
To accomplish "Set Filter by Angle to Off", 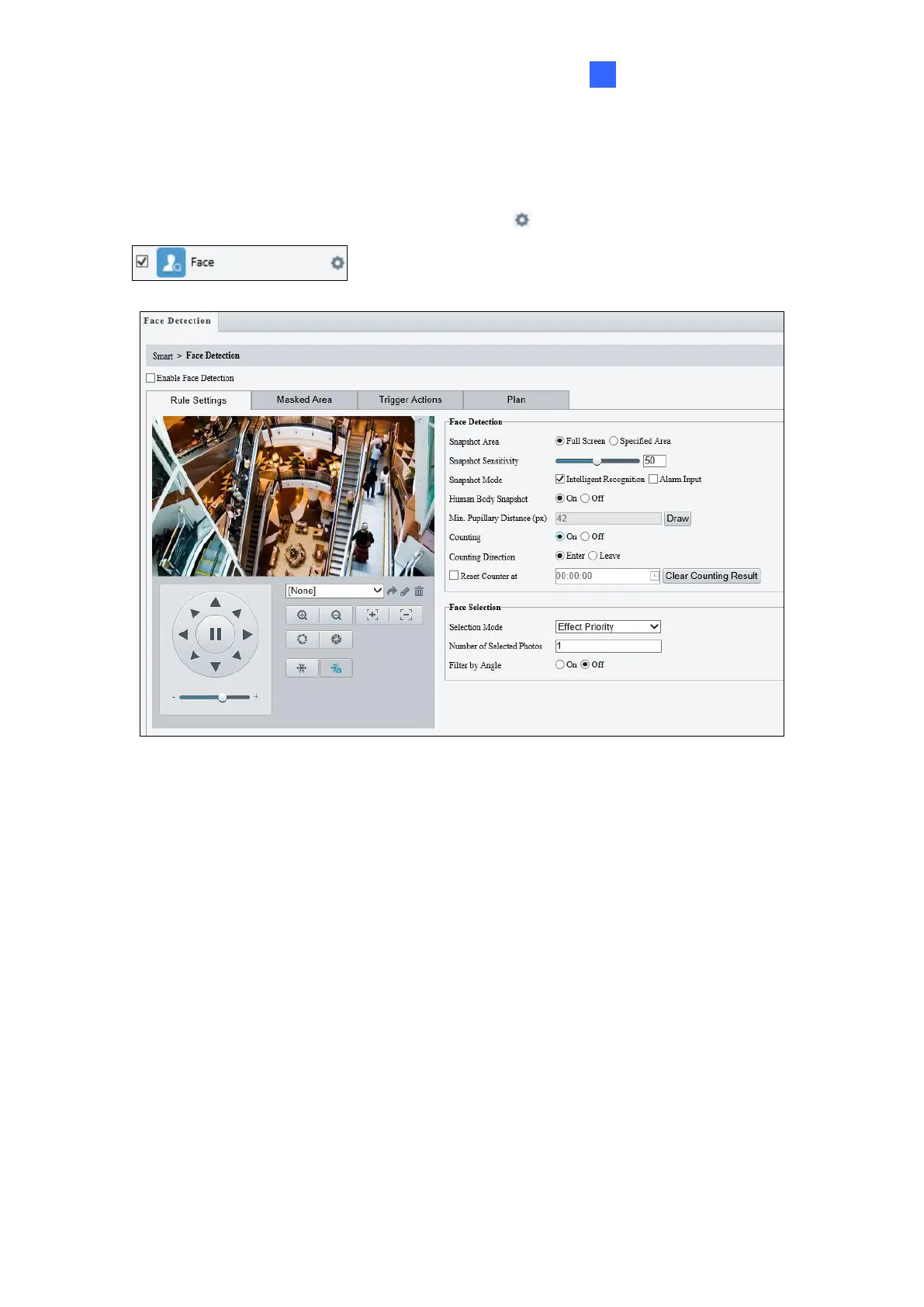I will 585,664.
